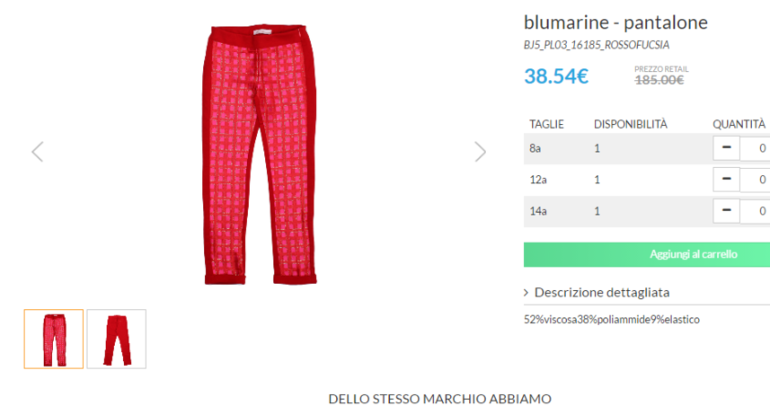This screenshot has height=406, width=770.
Task: Click product code BJ5_PL03_16185_ROSSOFUCSIA
Action: point(596,45)
